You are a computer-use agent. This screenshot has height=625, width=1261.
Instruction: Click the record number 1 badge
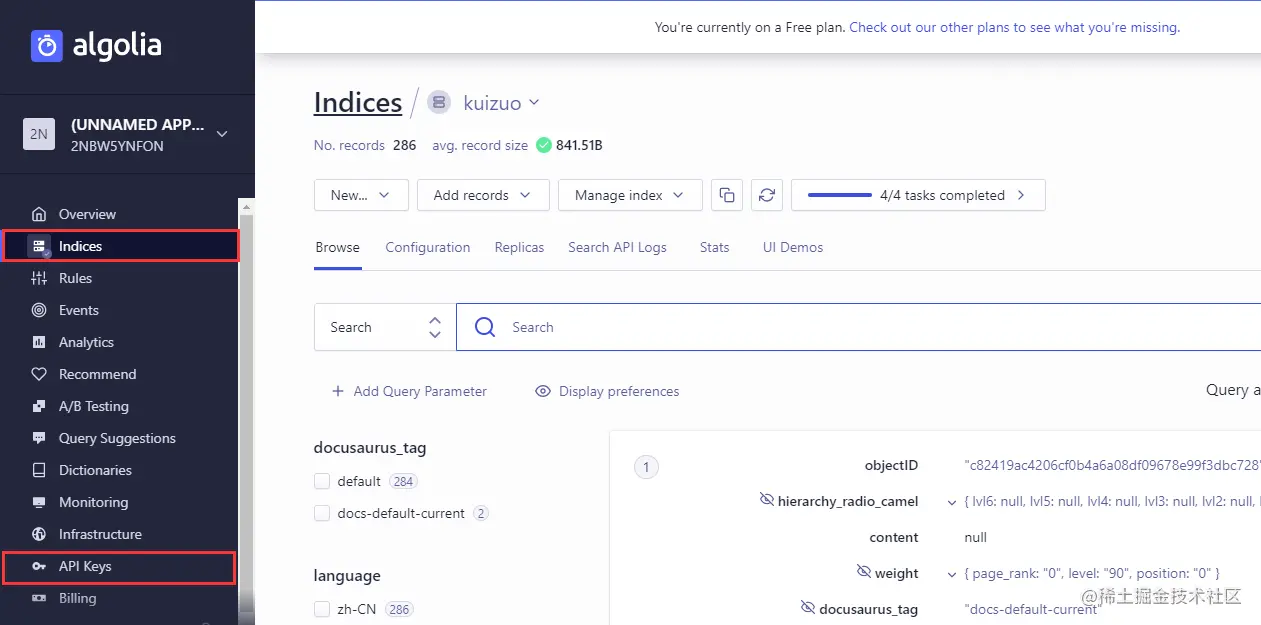[646, 467]
